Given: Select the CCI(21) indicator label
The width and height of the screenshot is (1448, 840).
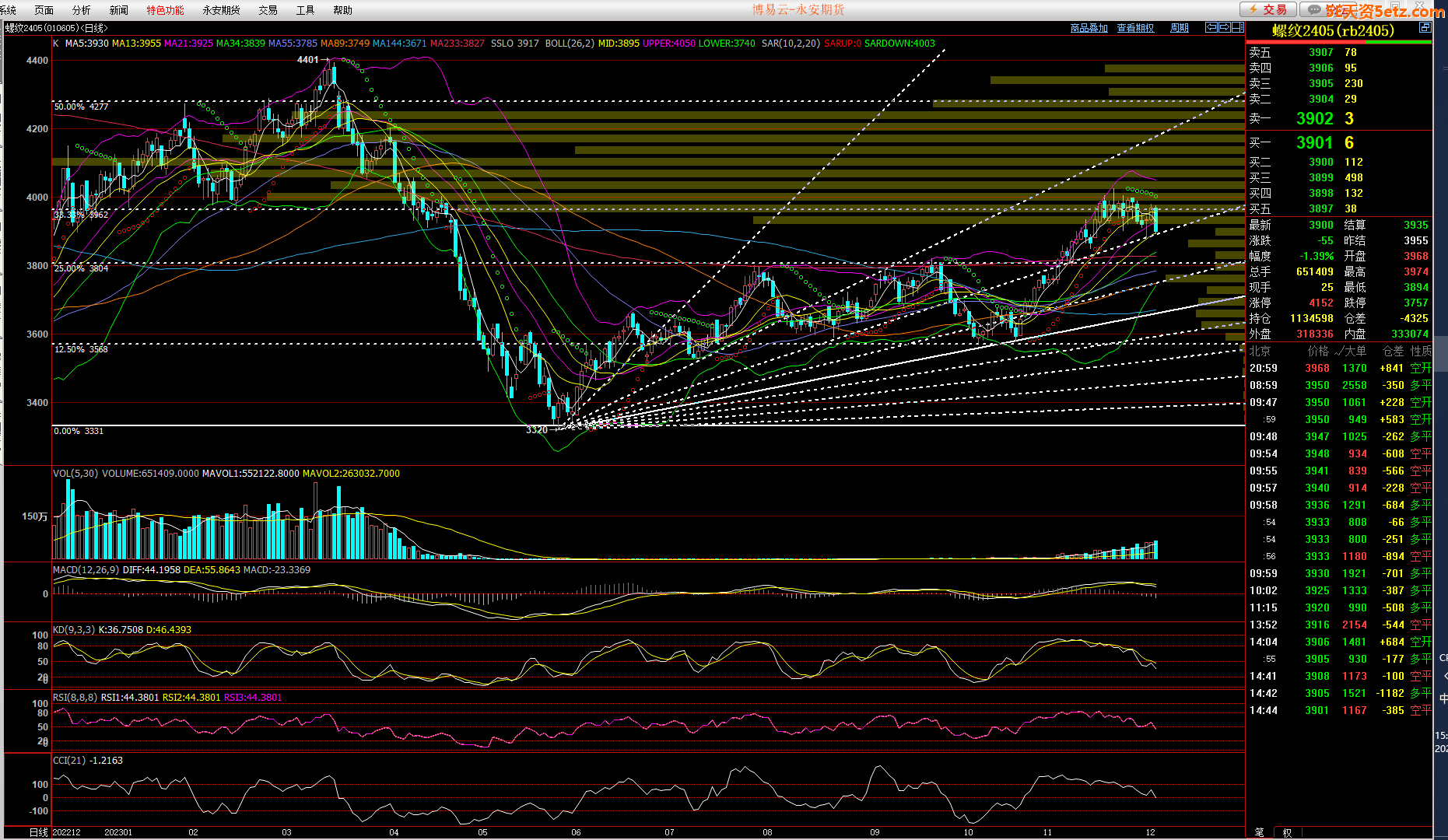Looking at the screenshot, I should pyautogui.click(x=69, y=761).
